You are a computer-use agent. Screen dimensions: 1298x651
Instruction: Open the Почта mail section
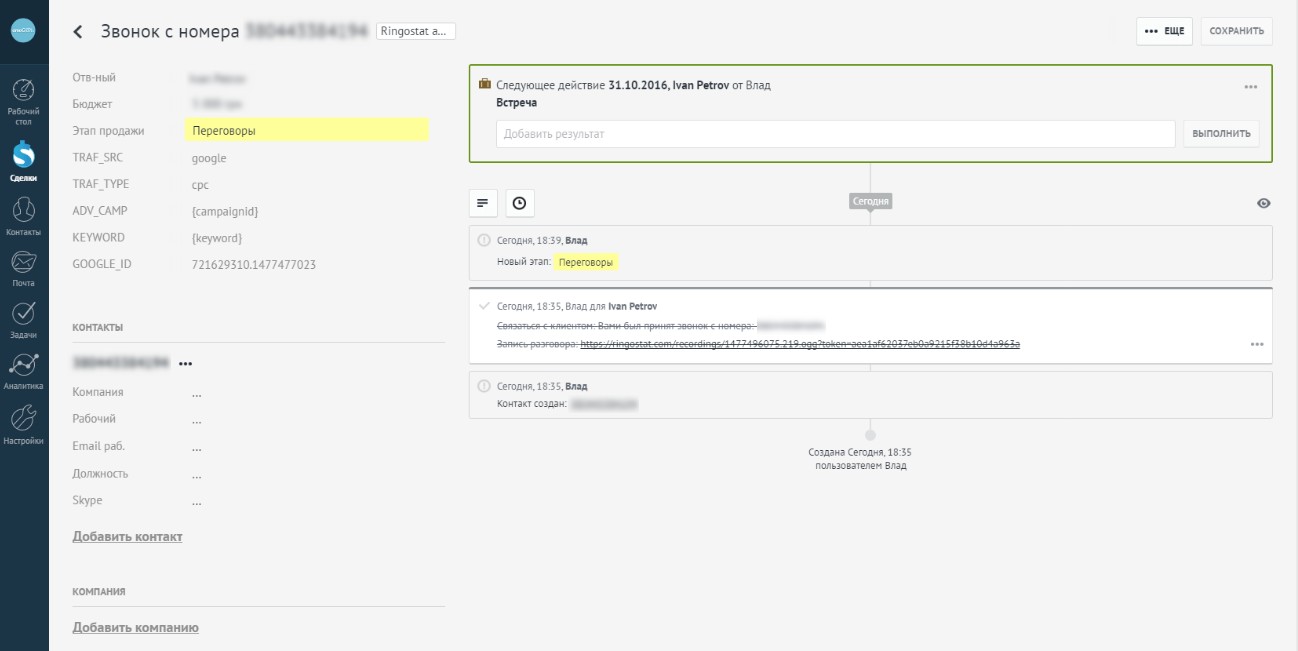point(24,268)
